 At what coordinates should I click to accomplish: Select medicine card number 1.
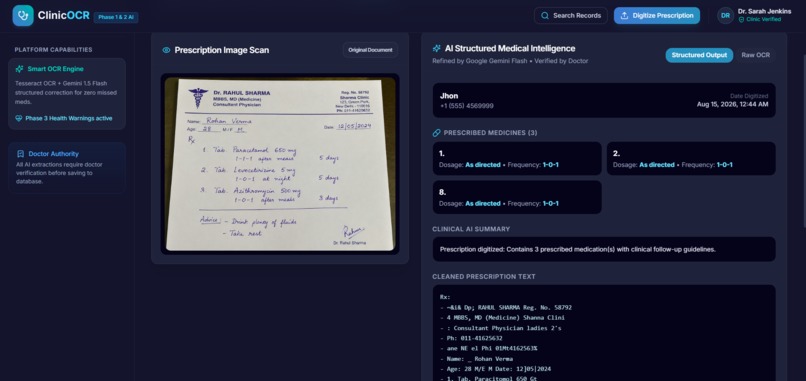(x=517, y=158)
